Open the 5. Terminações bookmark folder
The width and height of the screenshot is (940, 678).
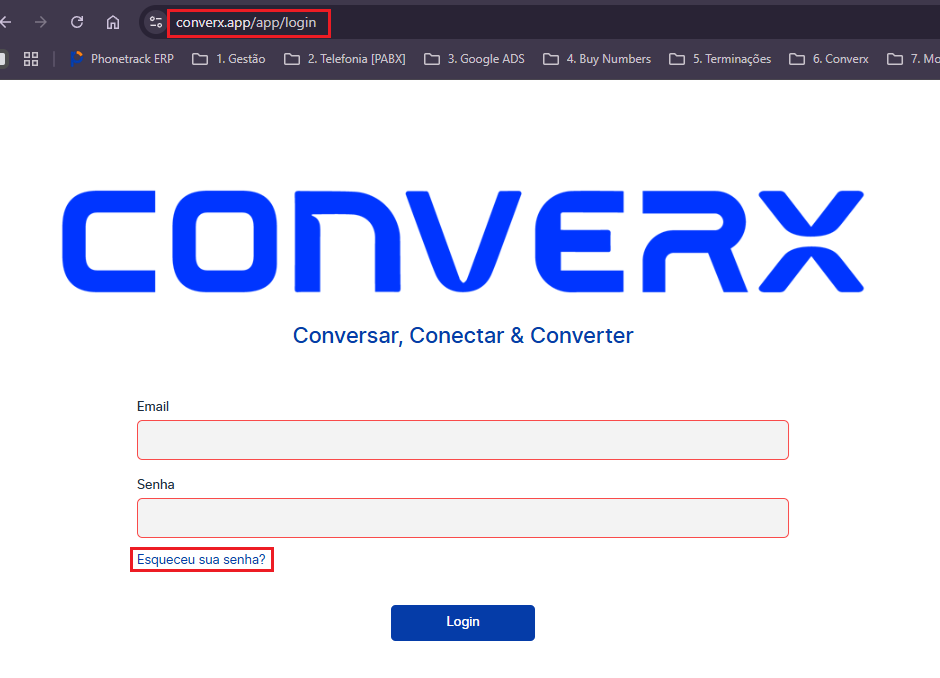[720, 59]
